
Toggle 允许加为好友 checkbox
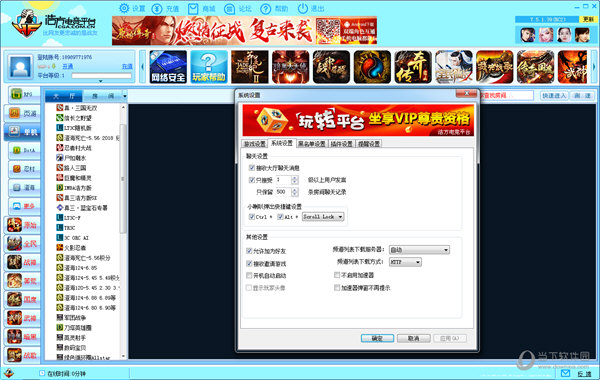point(249,251)
